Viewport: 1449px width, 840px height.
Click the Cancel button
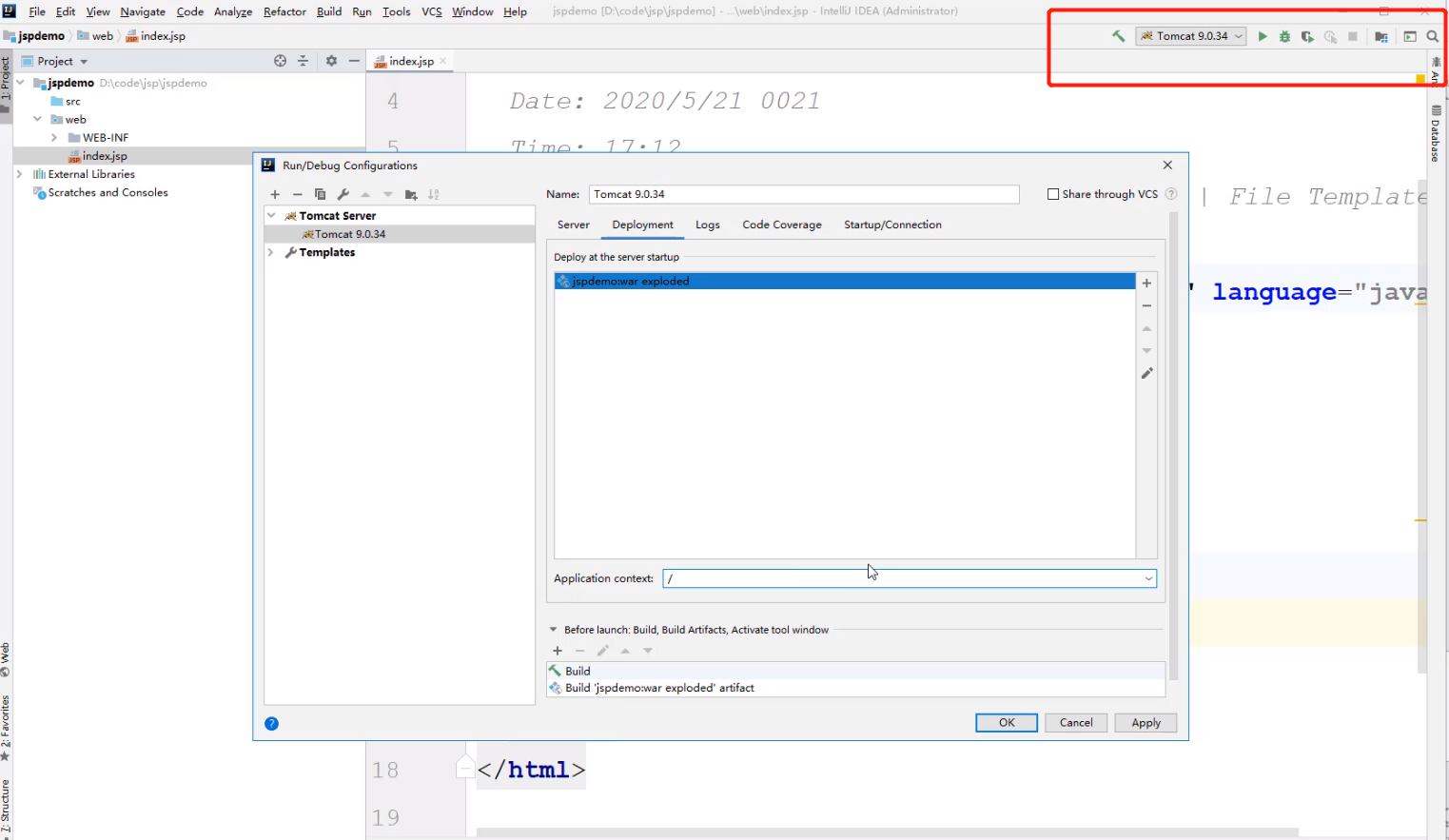click(1076, 723)
